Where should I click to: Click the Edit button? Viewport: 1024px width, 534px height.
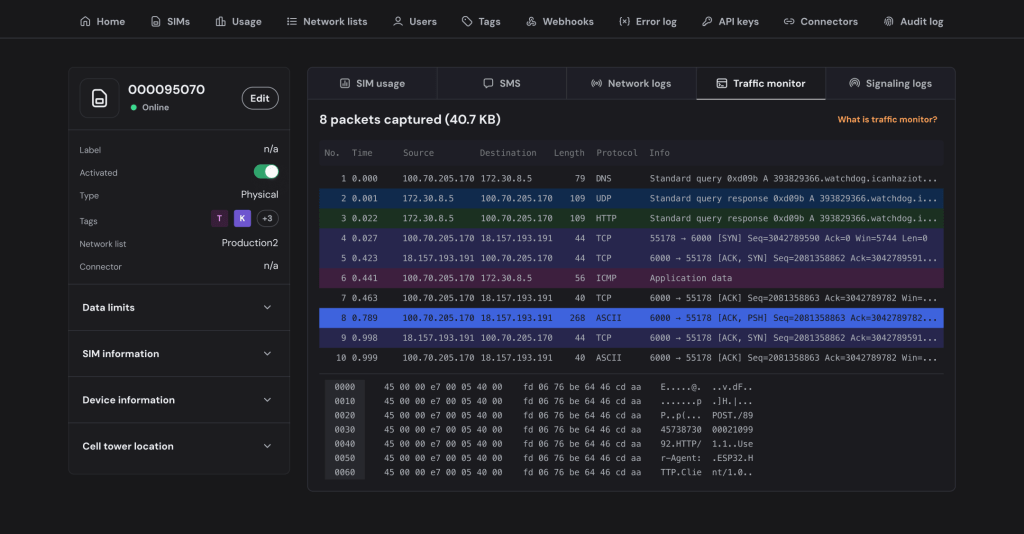pos(260,99)
